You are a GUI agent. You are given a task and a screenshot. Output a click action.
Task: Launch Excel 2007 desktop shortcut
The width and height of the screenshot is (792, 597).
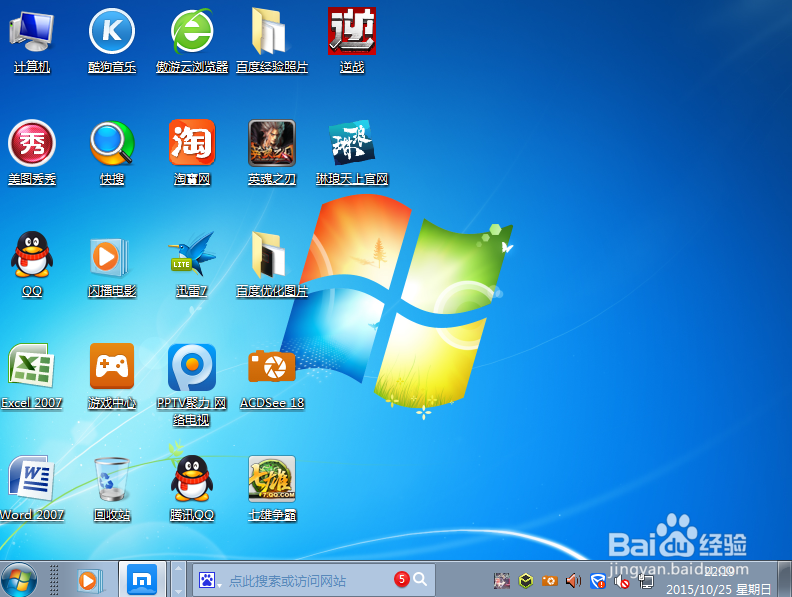point(31,367)
